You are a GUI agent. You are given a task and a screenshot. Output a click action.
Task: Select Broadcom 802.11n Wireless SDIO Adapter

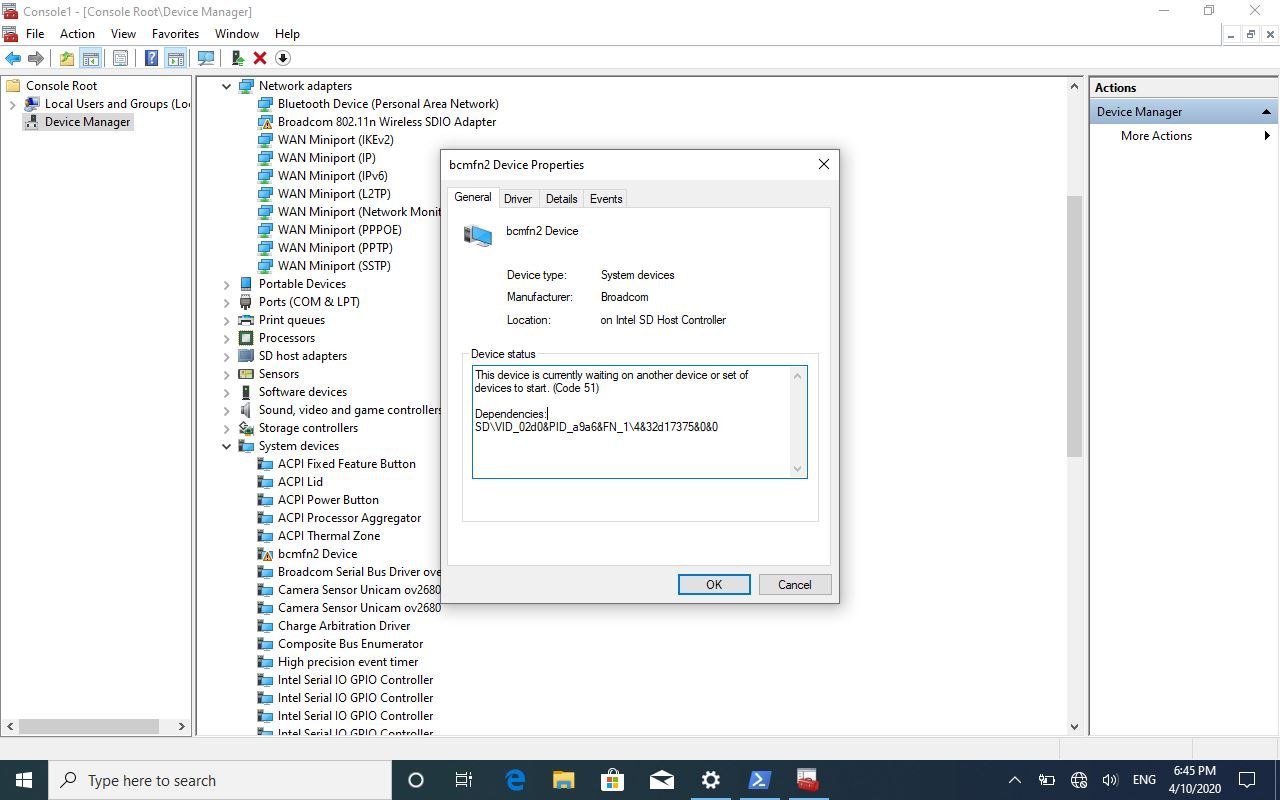tap(386, 122)
